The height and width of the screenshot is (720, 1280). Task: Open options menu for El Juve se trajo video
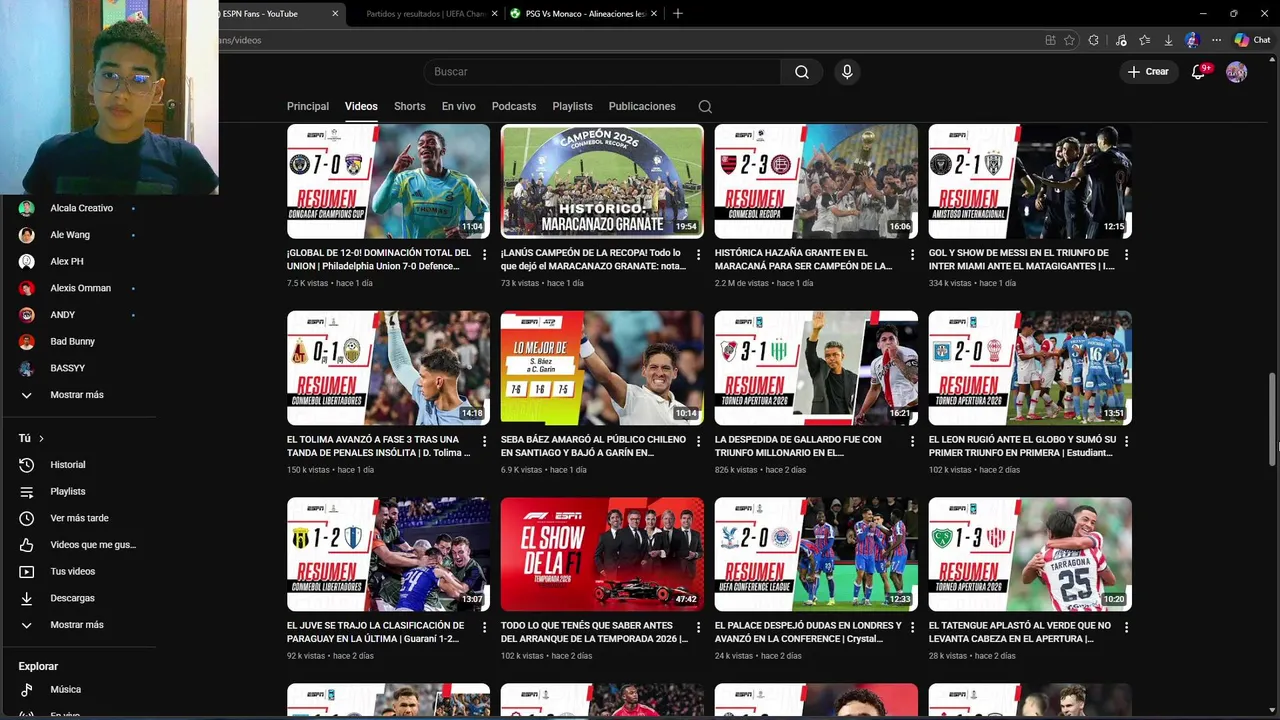coord(484,627)
